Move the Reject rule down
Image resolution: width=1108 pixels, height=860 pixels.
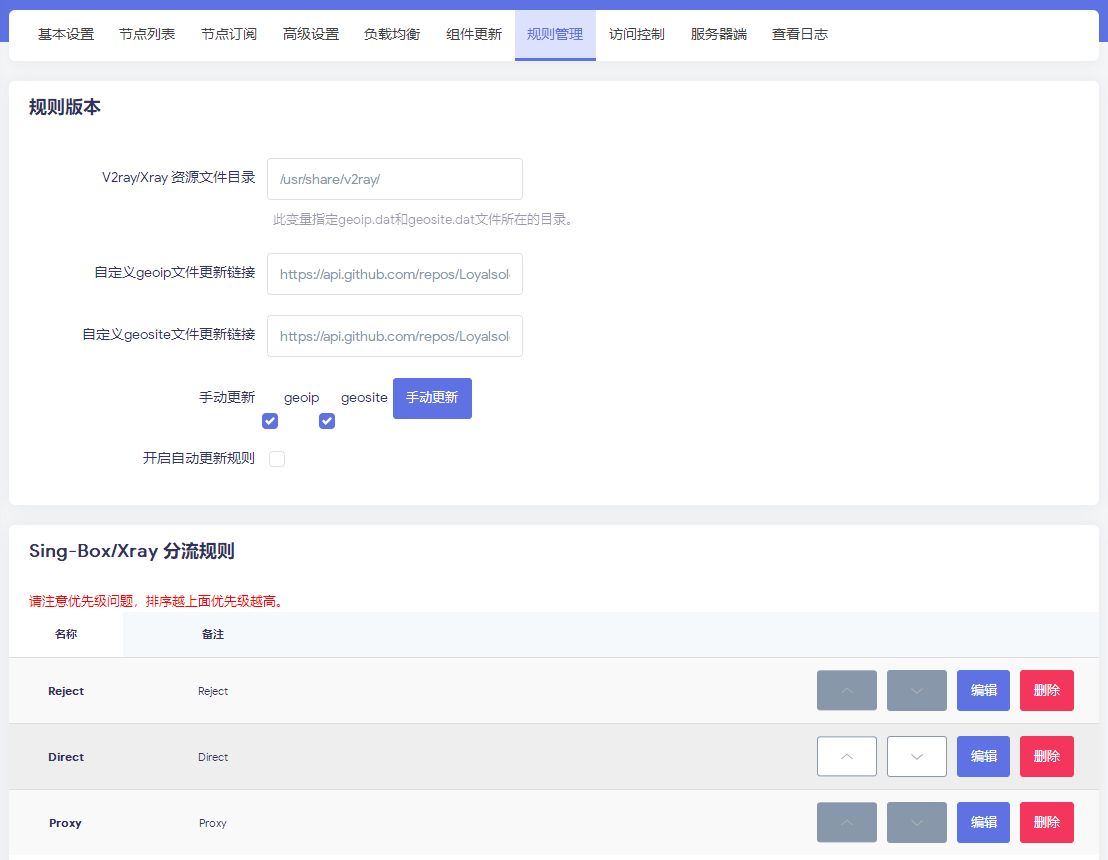(x=916, y=691)
